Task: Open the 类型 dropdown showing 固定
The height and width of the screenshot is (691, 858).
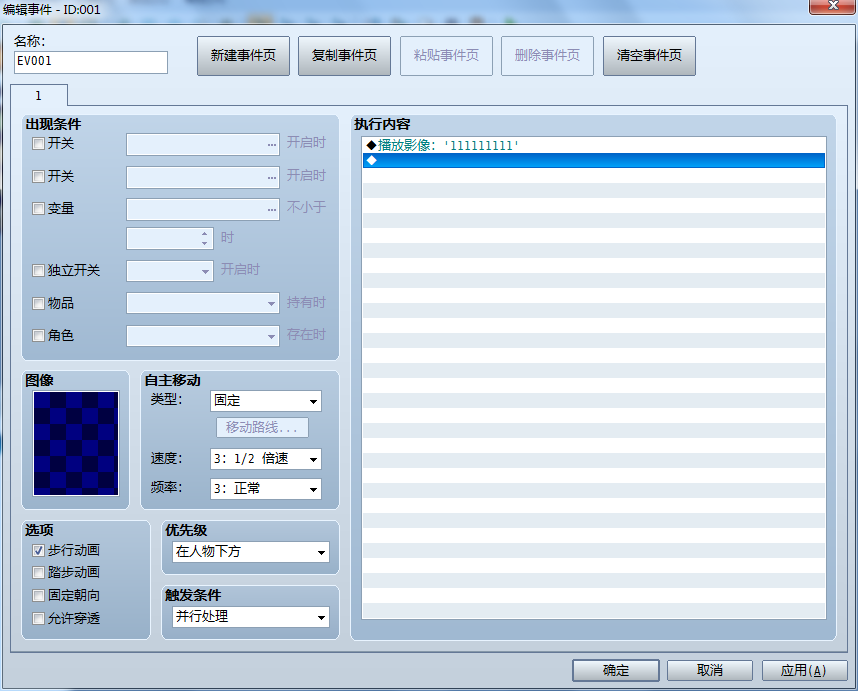Action: 266,401
